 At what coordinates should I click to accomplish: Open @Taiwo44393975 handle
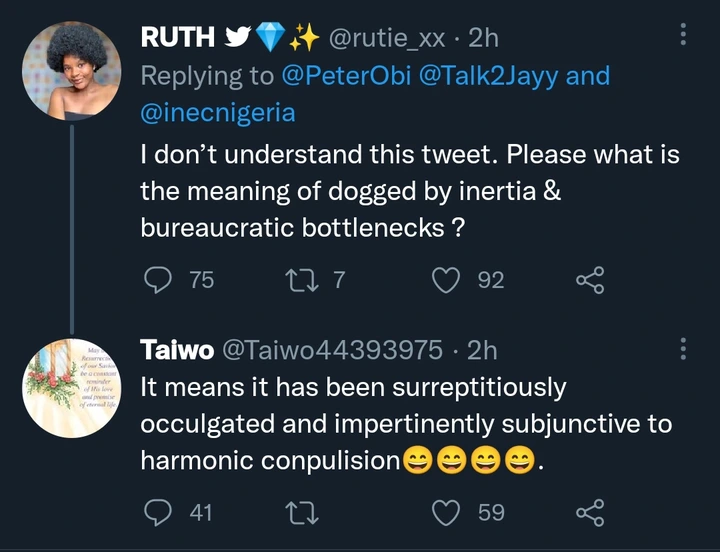pos(328,349)
